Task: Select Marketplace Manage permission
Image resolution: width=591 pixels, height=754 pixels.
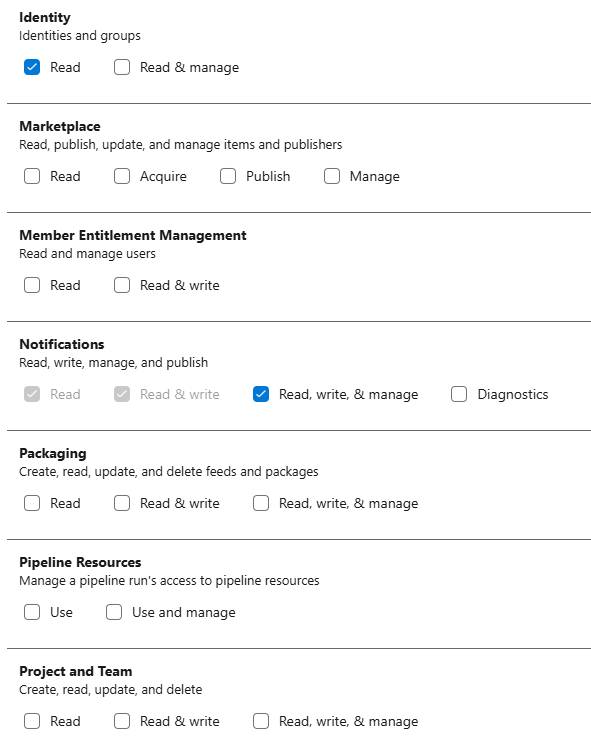Action: pyautogui.click(x=332, y=176)
